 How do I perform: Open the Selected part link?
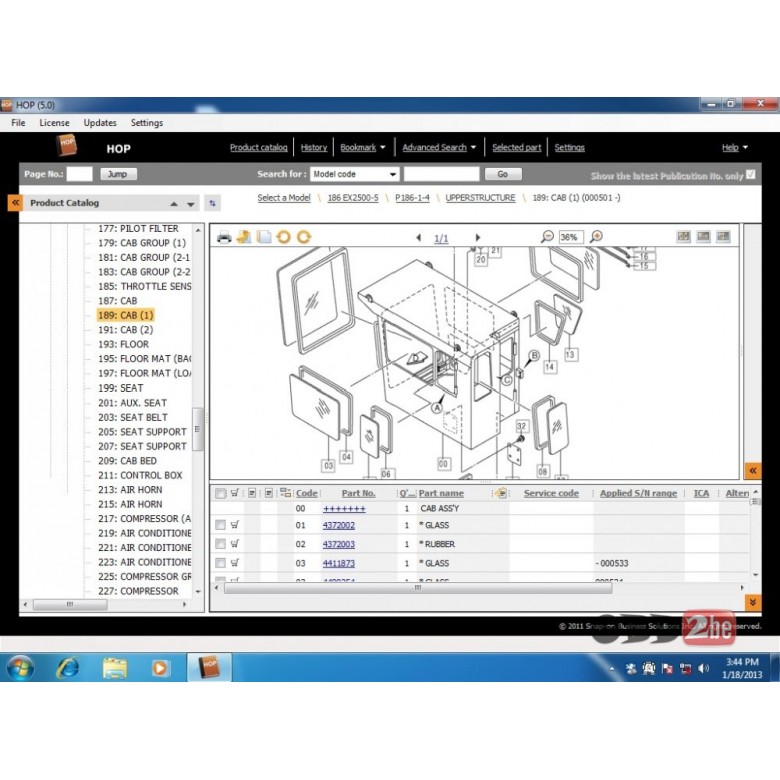[516, 147]
